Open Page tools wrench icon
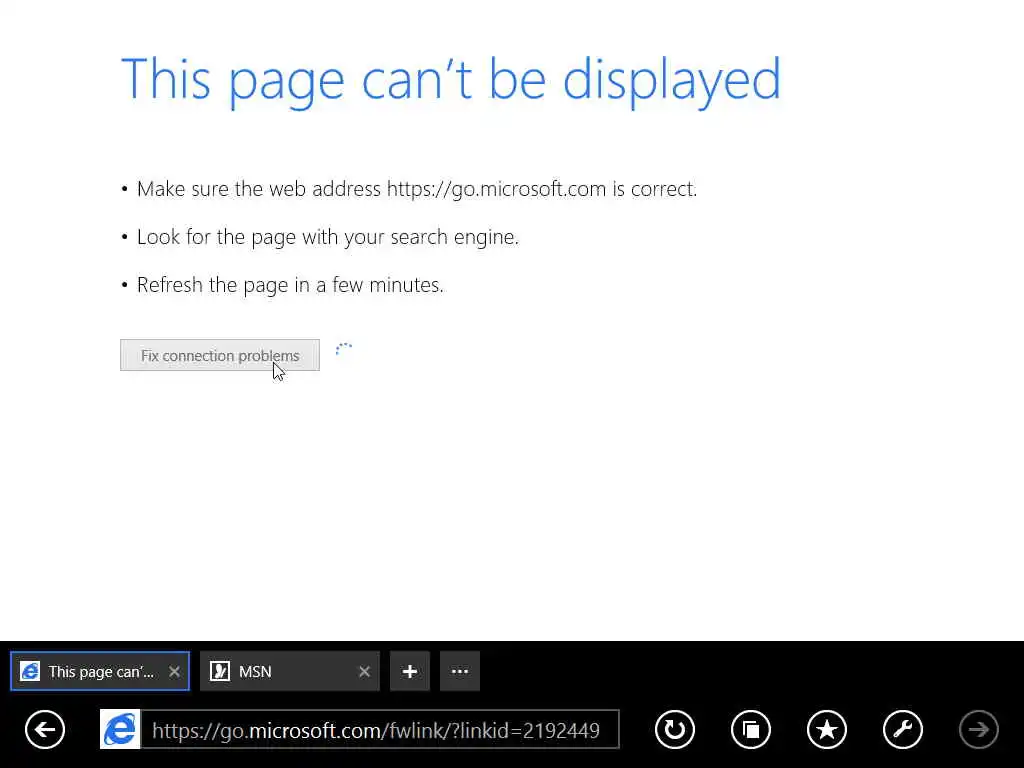The height and width of the screenshot is (768, 1024). coord(903,729)
